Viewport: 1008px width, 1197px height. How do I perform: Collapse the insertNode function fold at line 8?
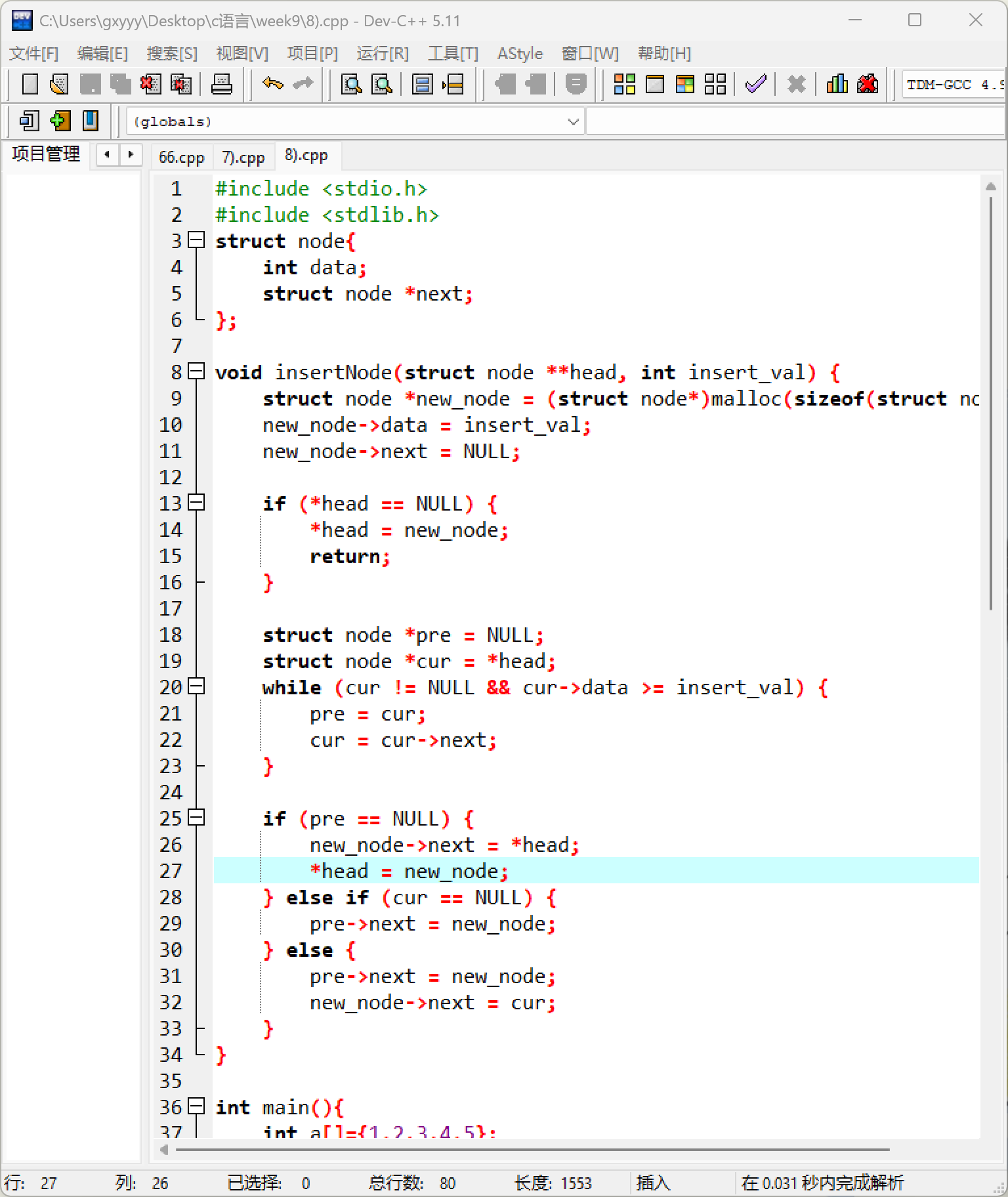point(196,371)
